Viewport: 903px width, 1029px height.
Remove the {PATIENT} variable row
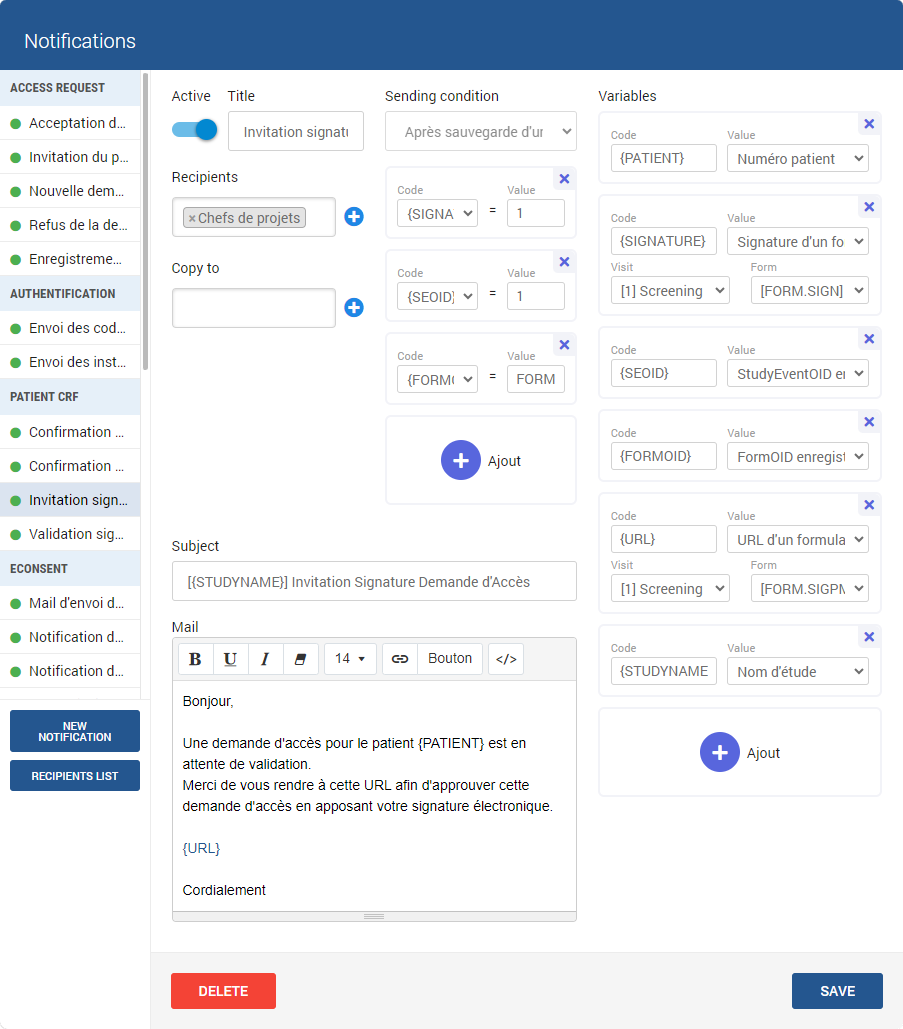(x=869, y=124)
